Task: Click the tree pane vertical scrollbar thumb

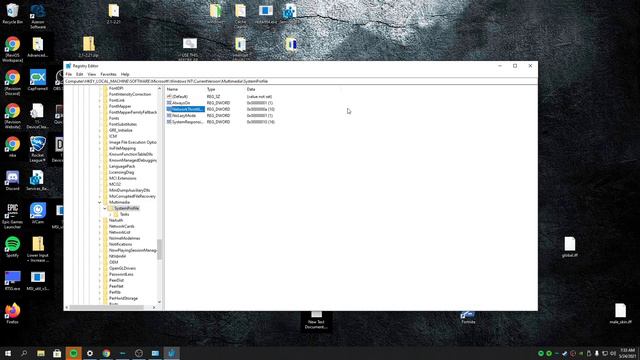Action: [159, 249]
